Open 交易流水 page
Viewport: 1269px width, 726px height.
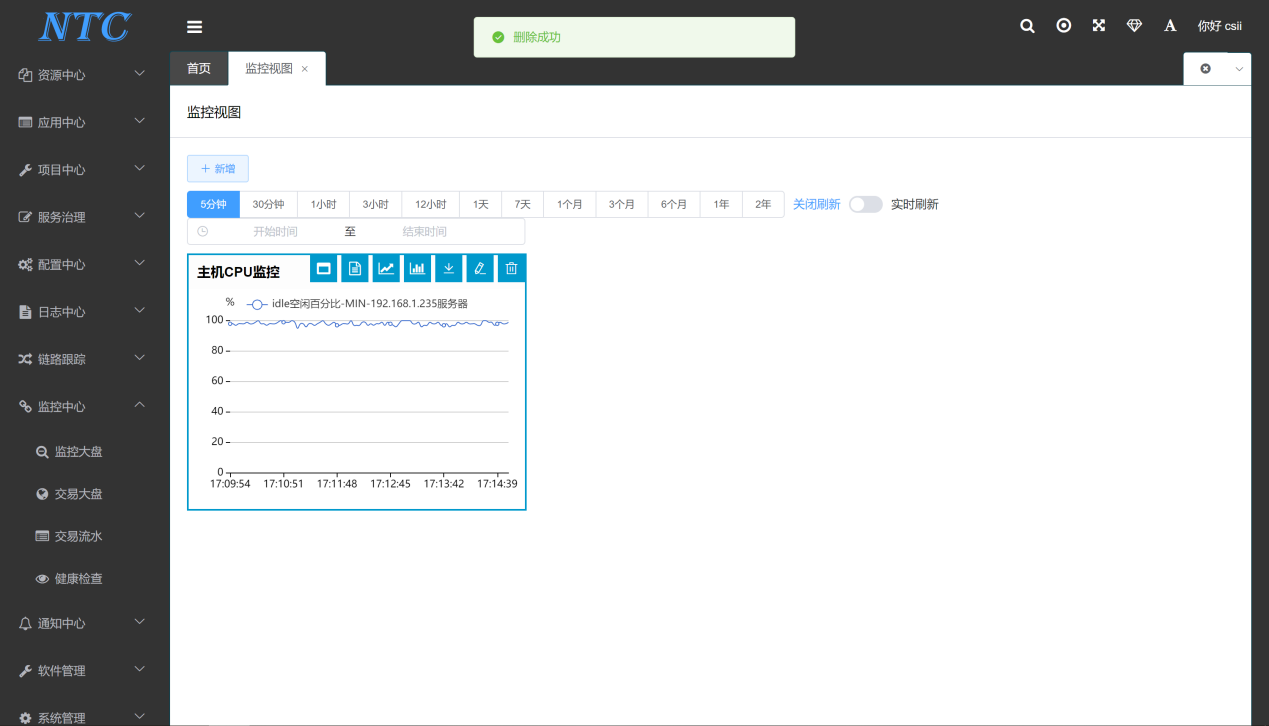(85, 536)
